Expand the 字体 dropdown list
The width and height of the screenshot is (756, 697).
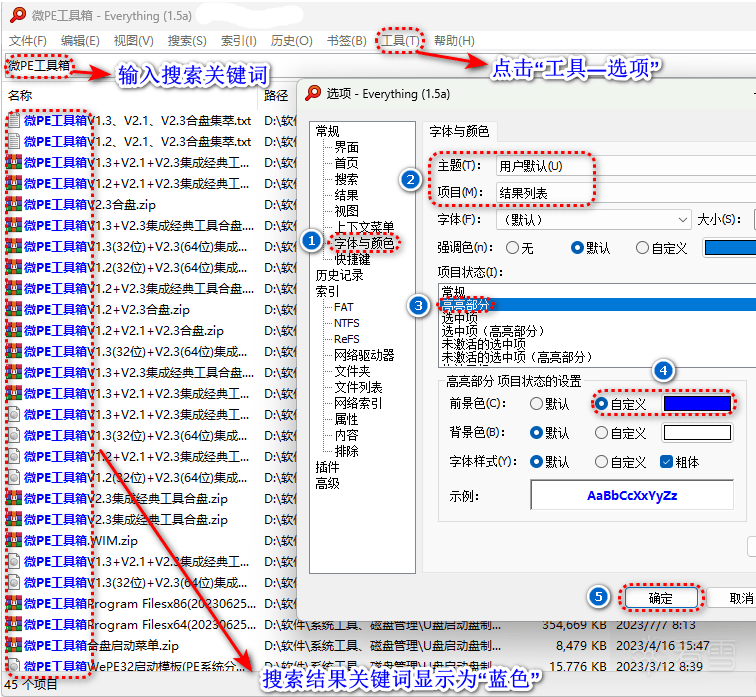pyautogui.click(x=593, y=219)
